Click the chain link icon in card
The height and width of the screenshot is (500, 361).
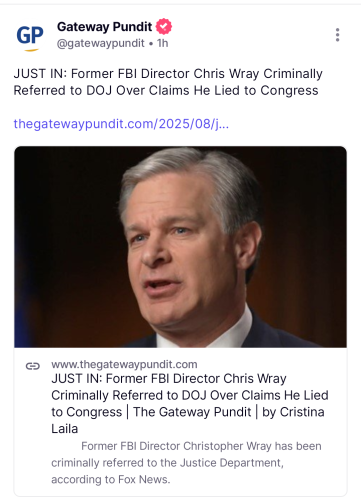(x=33, y=366)
